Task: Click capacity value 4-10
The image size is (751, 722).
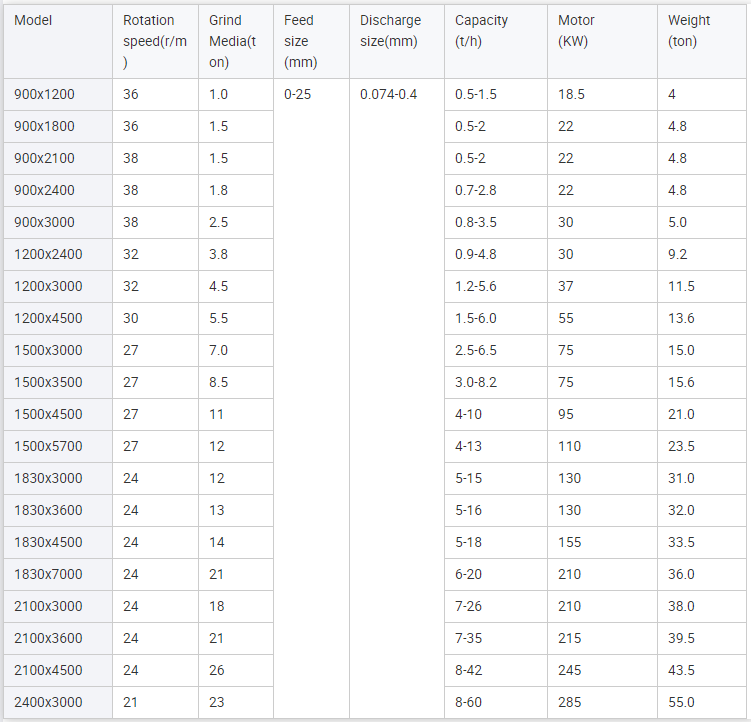Action: click(x=468, y=414)
